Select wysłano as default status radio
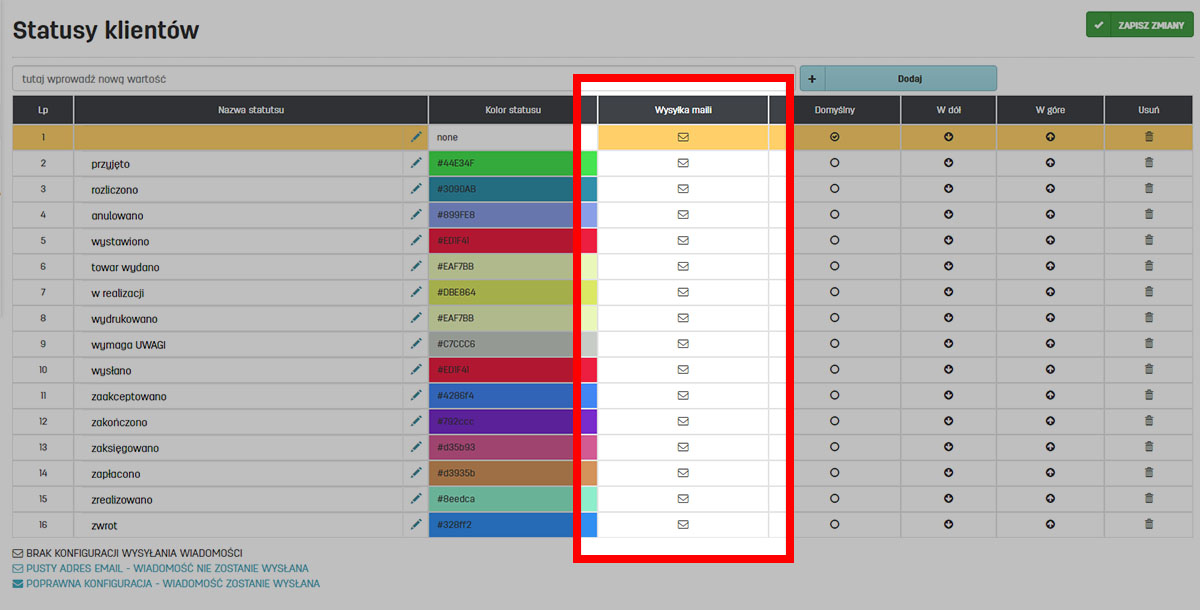This screenshot has width=1200, height=610. pyautogui.click(x=834, y=369)
